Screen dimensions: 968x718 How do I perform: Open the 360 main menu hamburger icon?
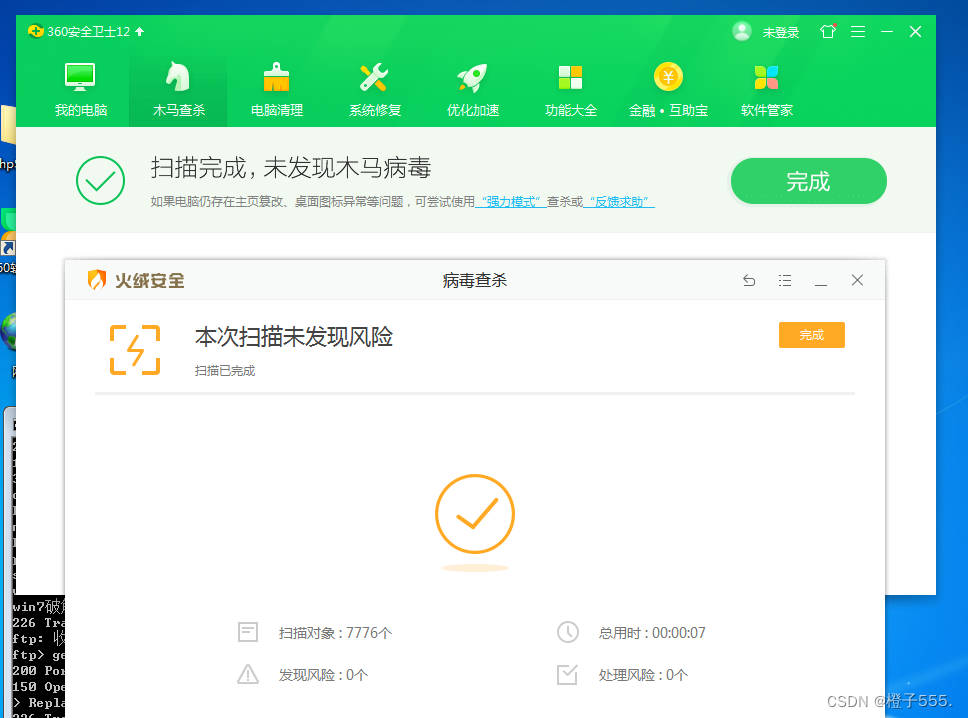pyautogui.click(x=858, y=31)
